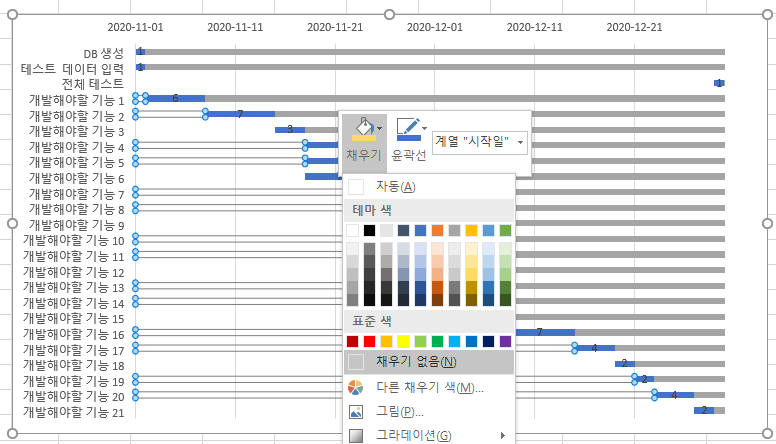Open the 윤곽선 outline dropdown arrow
Viewport: 776px width, 444px height.
pos(424,129)
